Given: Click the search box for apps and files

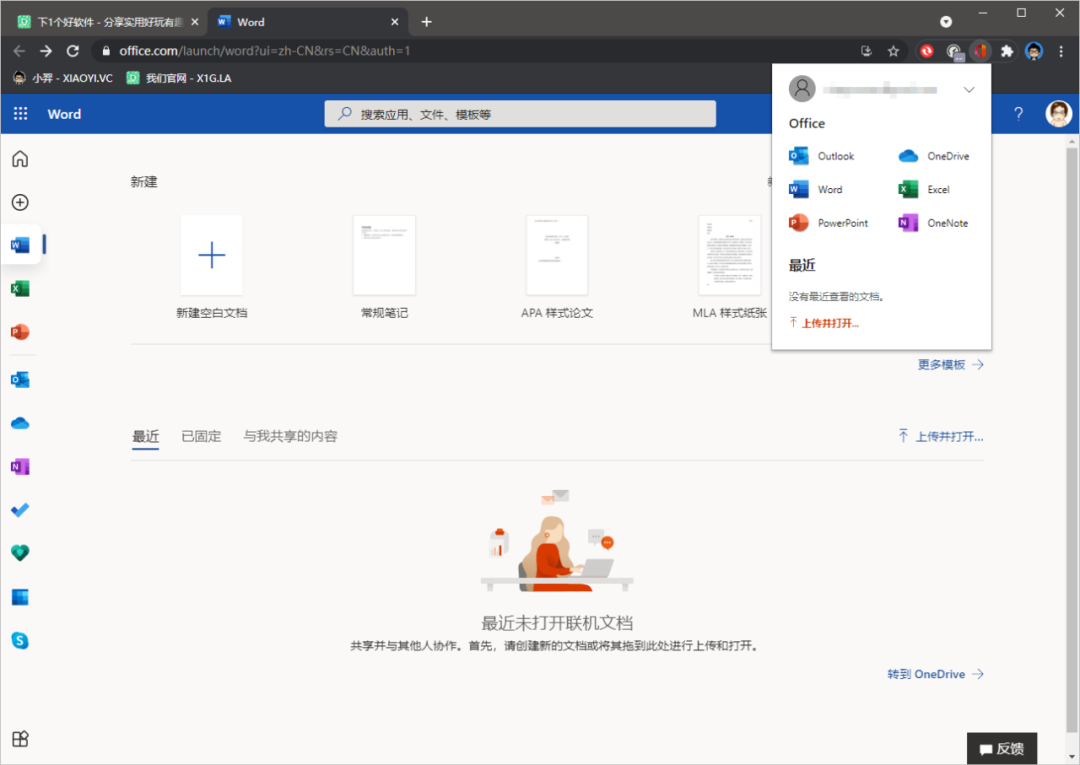Looking at the screenshot, I should 520,114.
